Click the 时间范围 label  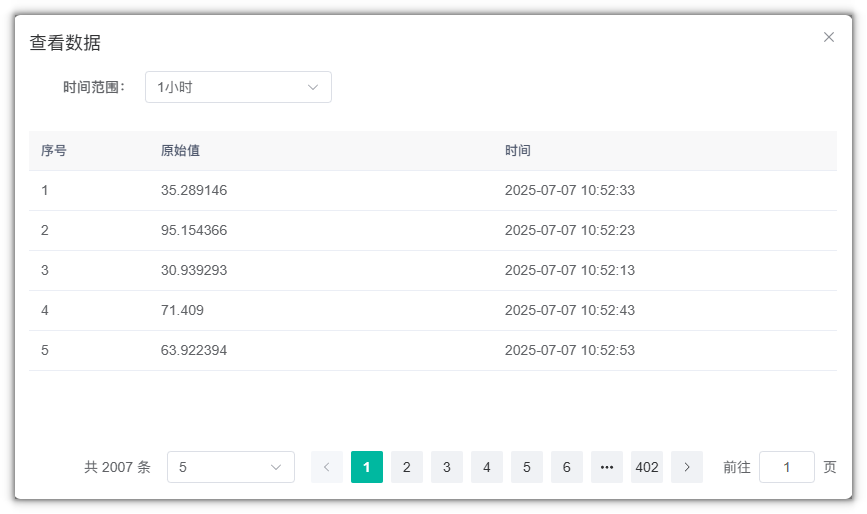point(94,87)
